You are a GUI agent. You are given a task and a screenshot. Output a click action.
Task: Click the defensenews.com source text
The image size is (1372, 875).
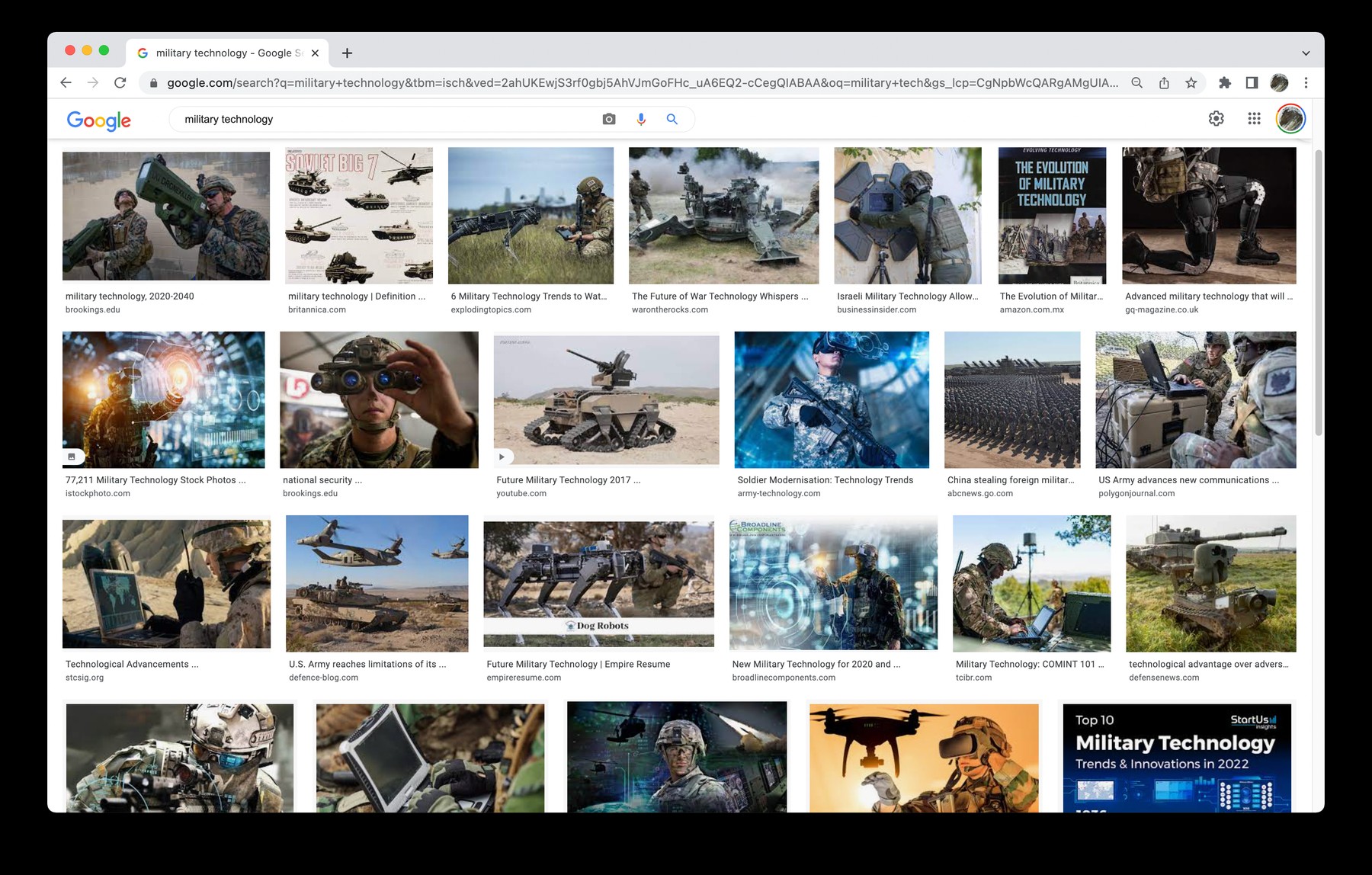click(x=1164, y=678)
